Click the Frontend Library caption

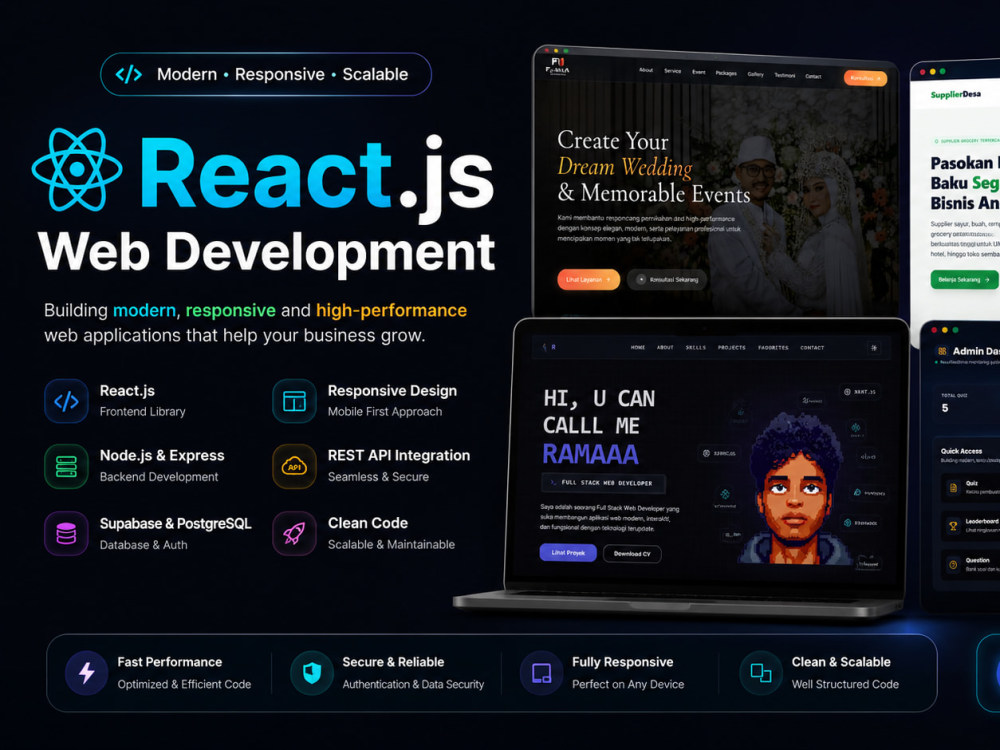point(142,412)
